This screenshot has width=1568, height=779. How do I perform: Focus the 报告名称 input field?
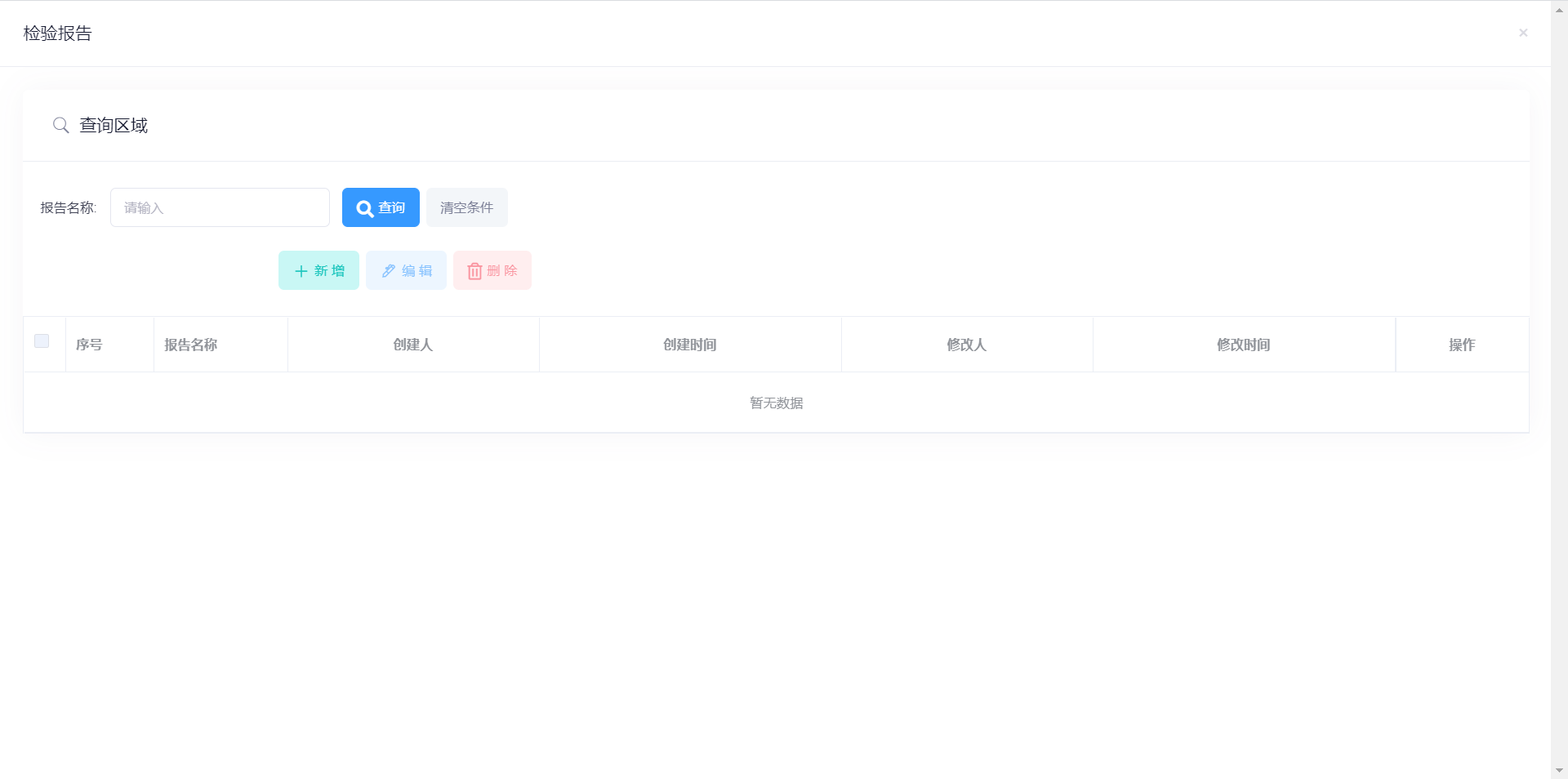pyautogui.click(x=220, y=207)
